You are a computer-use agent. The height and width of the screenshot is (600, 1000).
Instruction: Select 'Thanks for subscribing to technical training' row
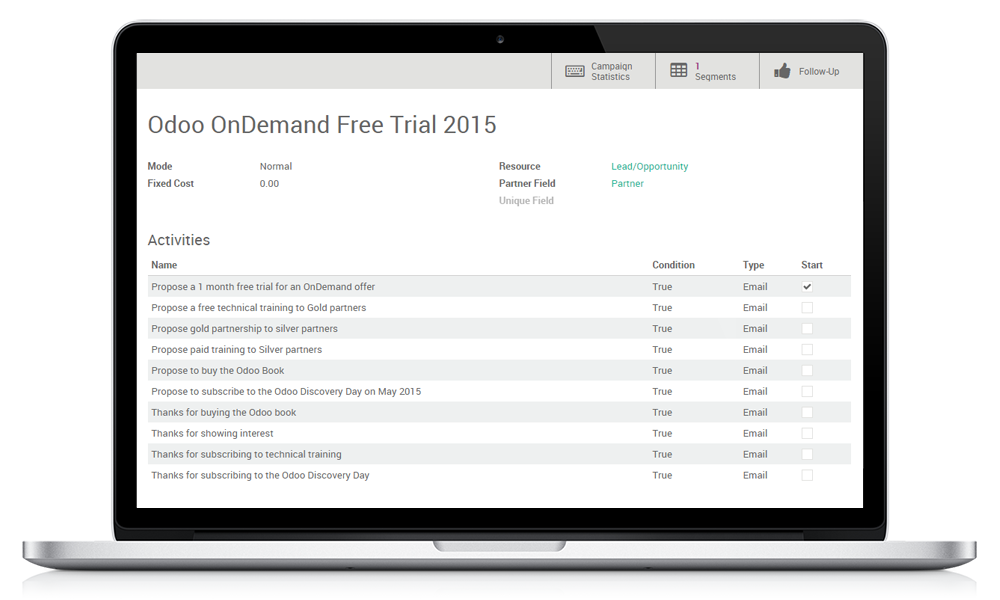pyautogui.click(x=499, y=455)
